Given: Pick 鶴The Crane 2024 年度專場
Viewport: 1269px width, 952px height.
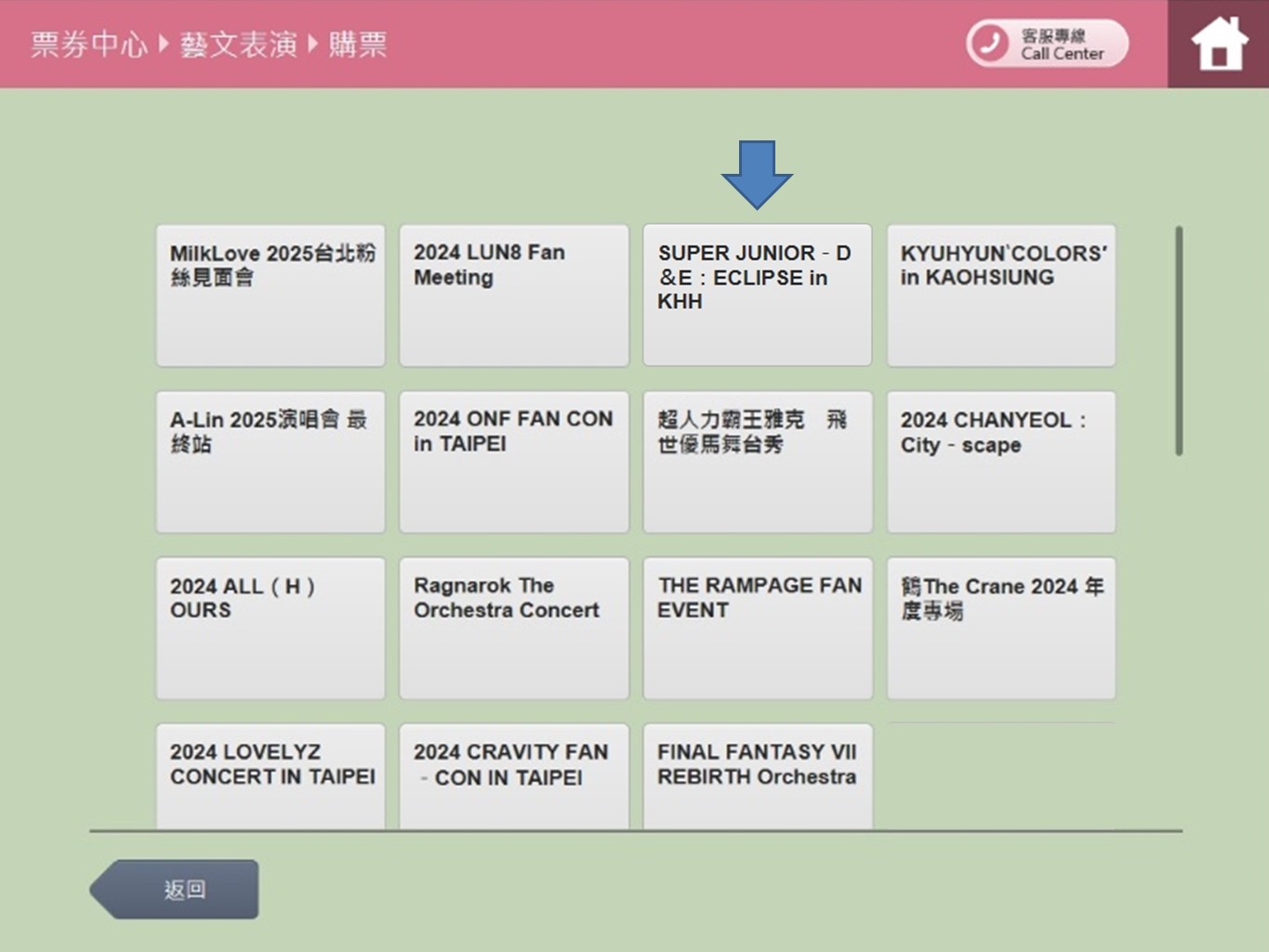Looking at the screenshot, I should coord(1001,628).
